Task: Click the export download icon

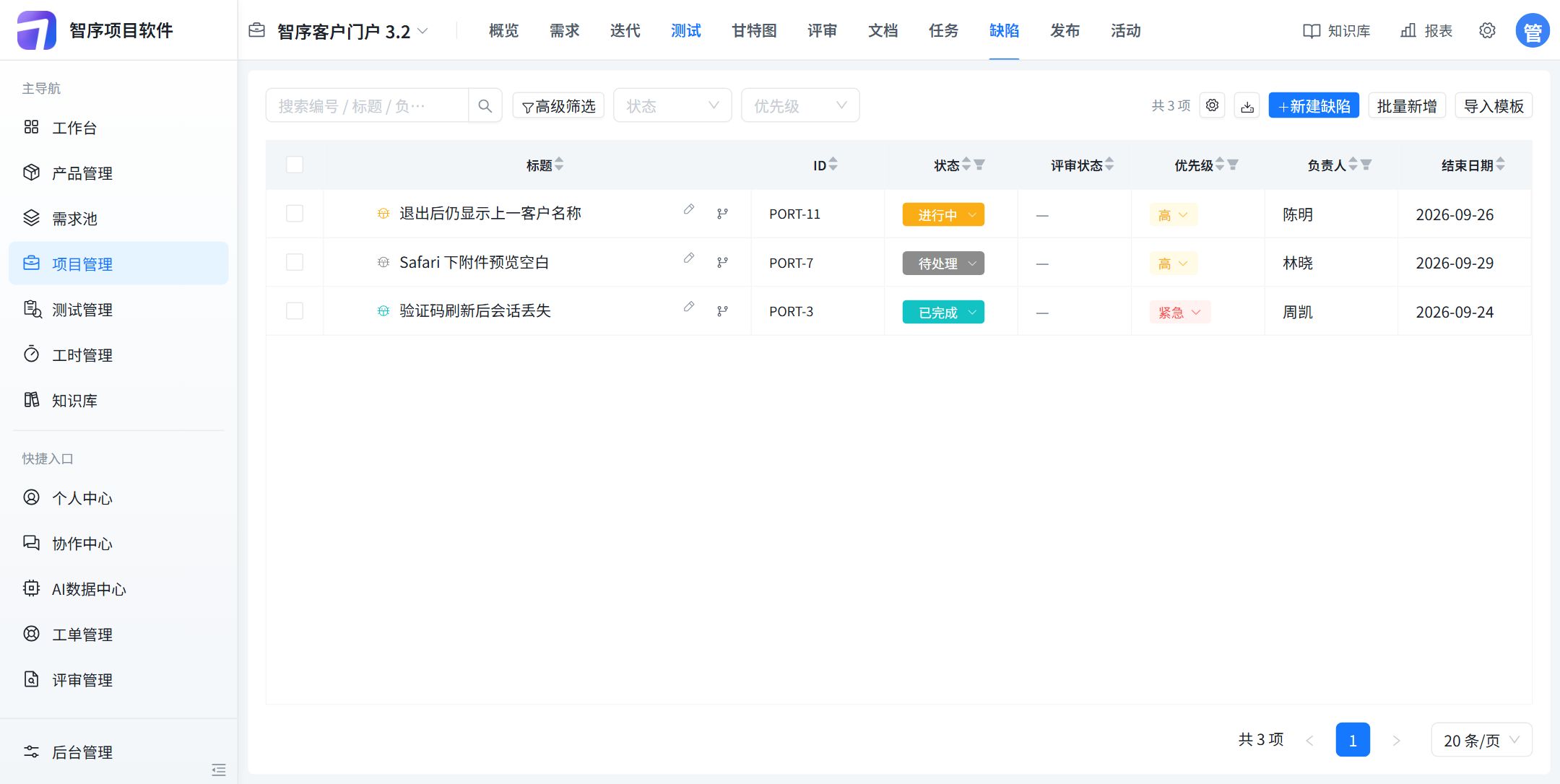Action: point(1247,106)
